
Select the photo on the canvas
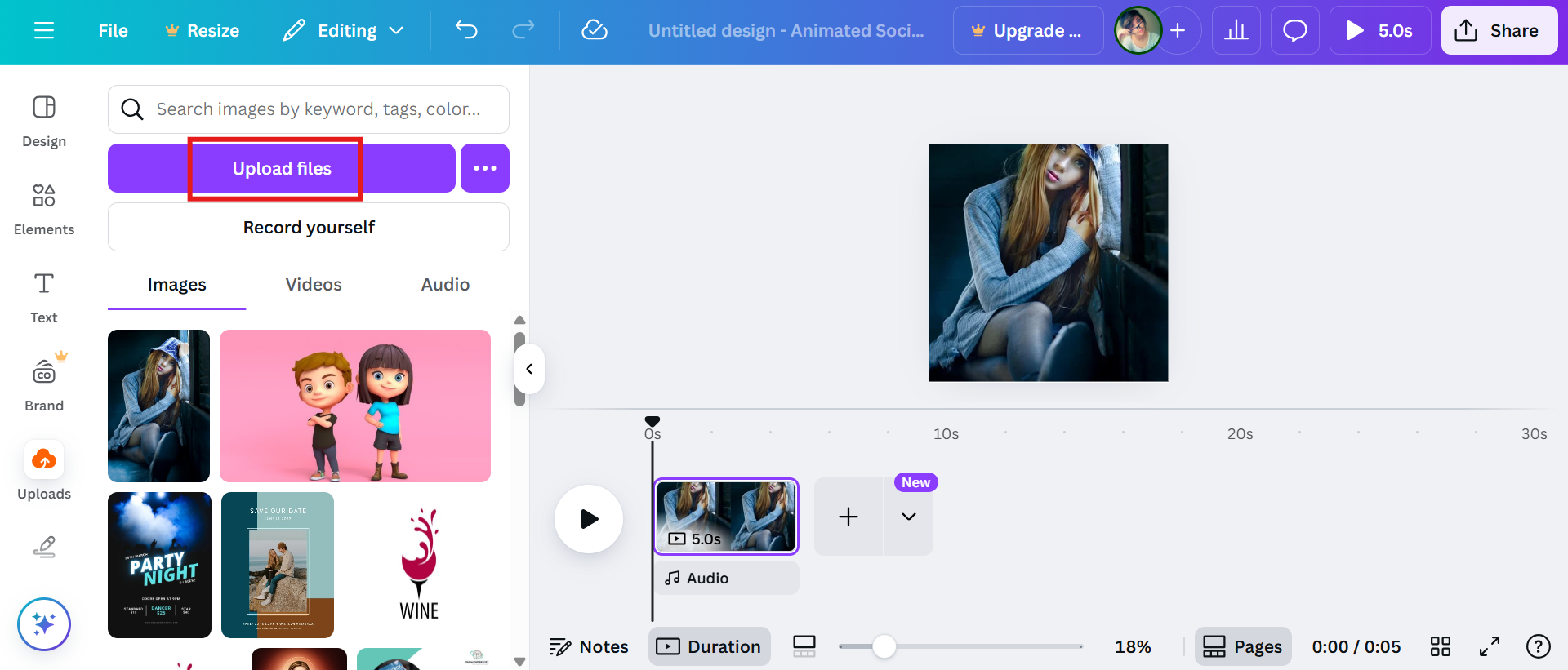(x=1049, y=263)
